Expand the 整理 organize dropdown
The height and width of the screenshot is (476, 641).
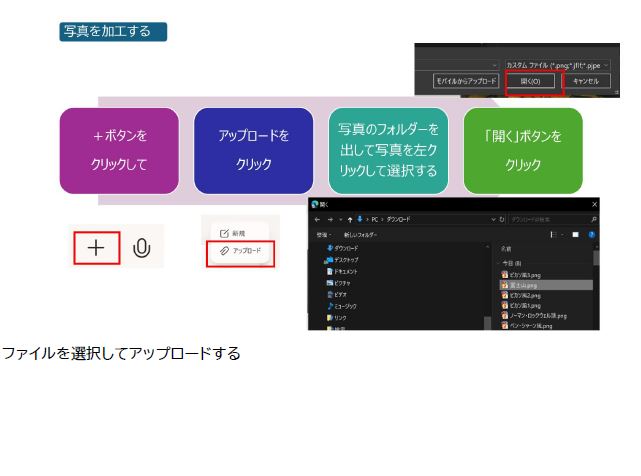(x=324, y=234)
